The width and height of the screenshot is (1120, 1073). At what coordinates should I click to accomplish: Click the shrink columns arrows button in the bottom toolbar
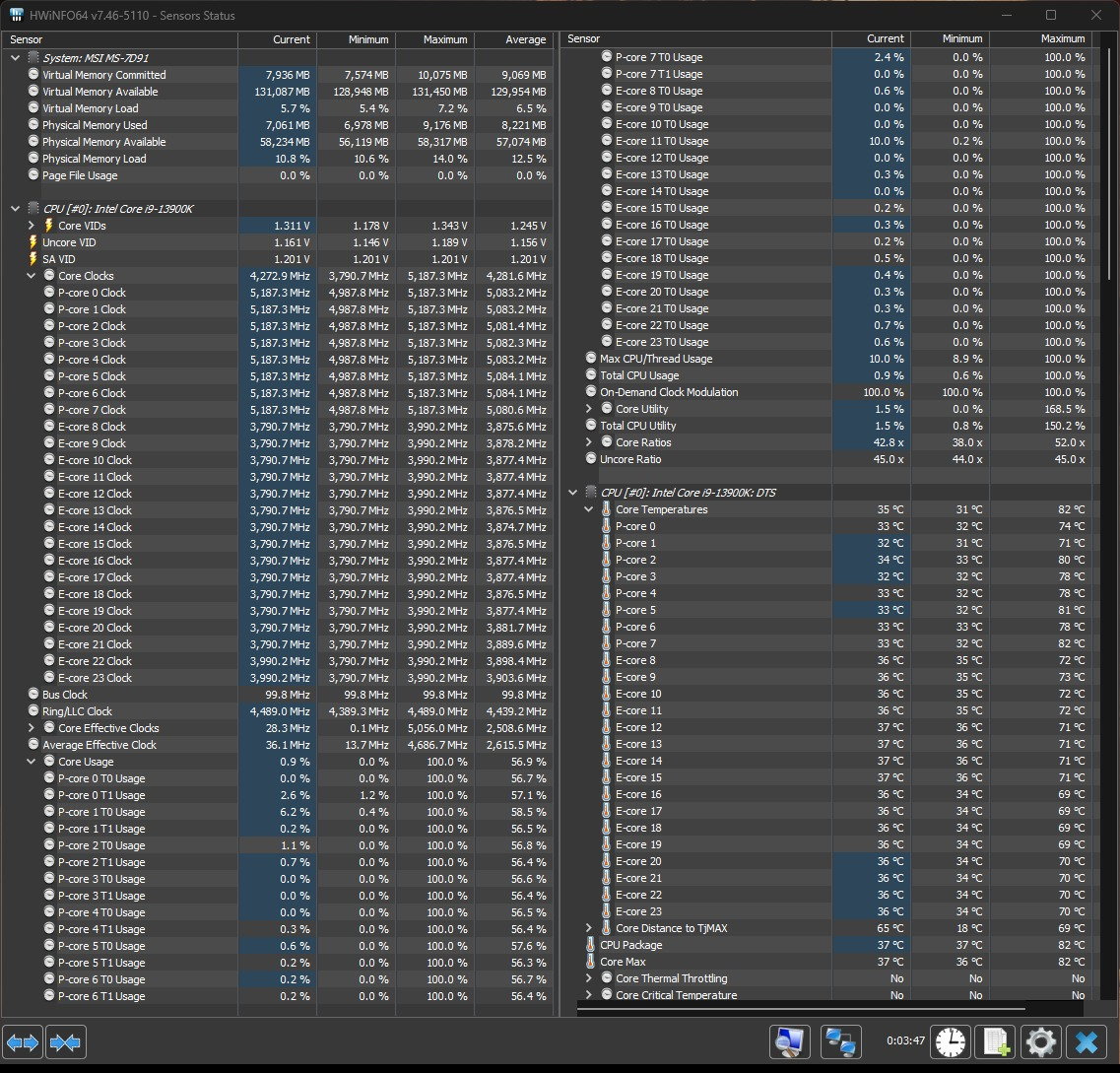(x=66, y=1042)
